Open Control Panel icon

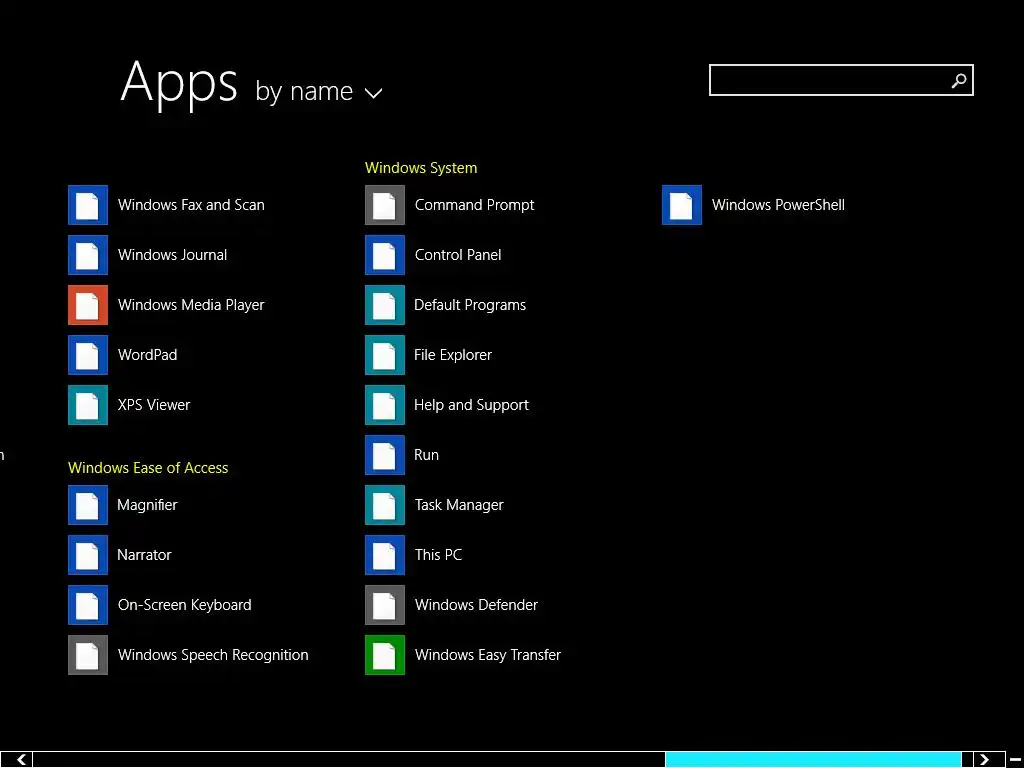pyautogui.click(x=385, y=255)
